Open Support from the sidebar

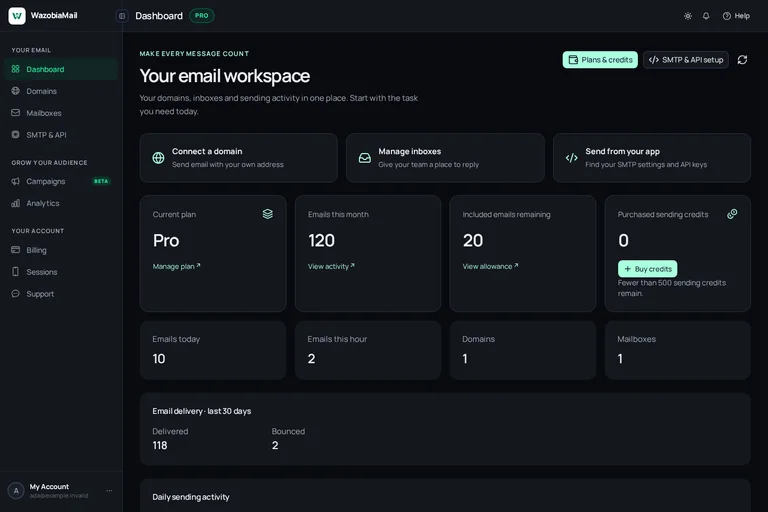coord(61,293)
